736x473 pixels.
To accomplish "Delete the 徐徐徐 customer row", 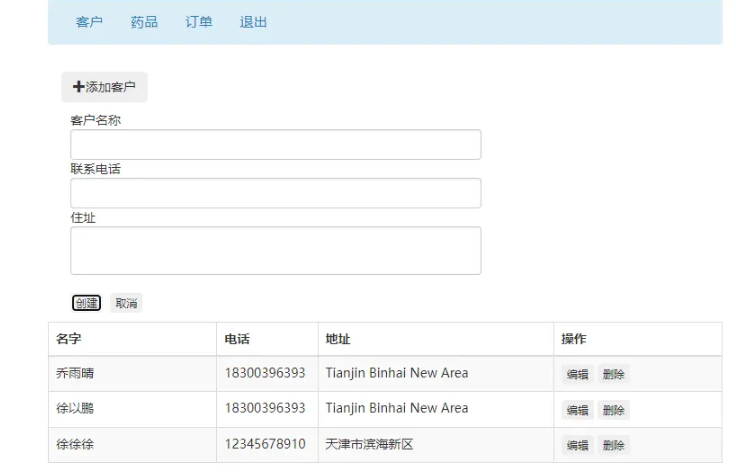I will (x=613, y=445).
